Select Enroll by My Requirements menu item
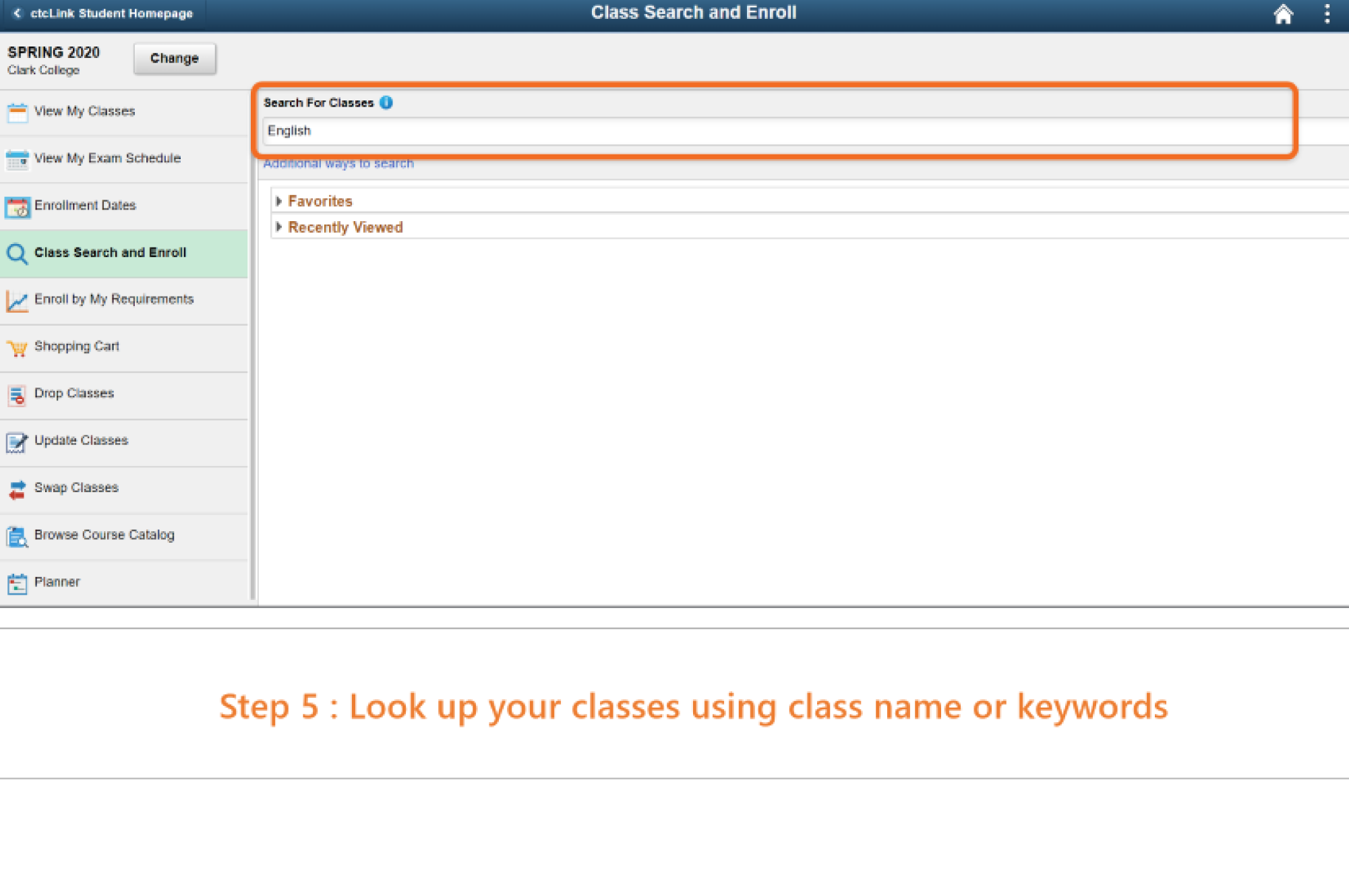Screen dimensions: 1349x896 (x=114, y=299)
